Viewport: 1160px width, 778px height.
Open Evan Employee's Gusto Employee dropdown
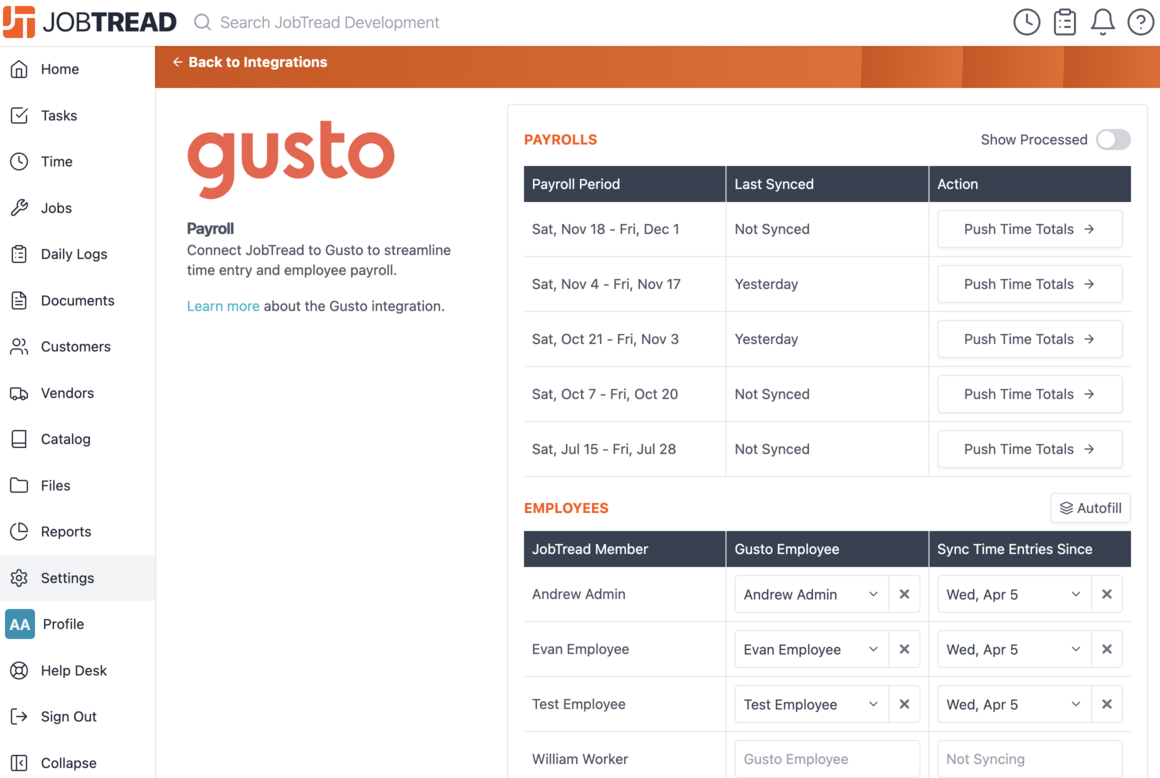[x=812, y=649]
